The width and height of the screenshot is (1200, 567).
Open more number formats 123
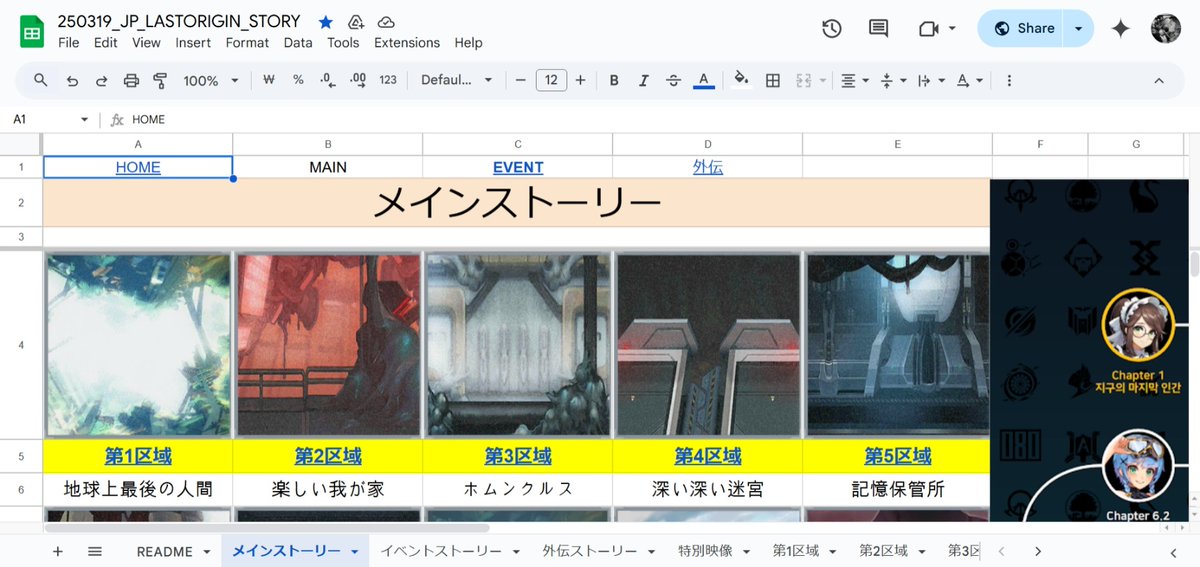coord(388,80)
